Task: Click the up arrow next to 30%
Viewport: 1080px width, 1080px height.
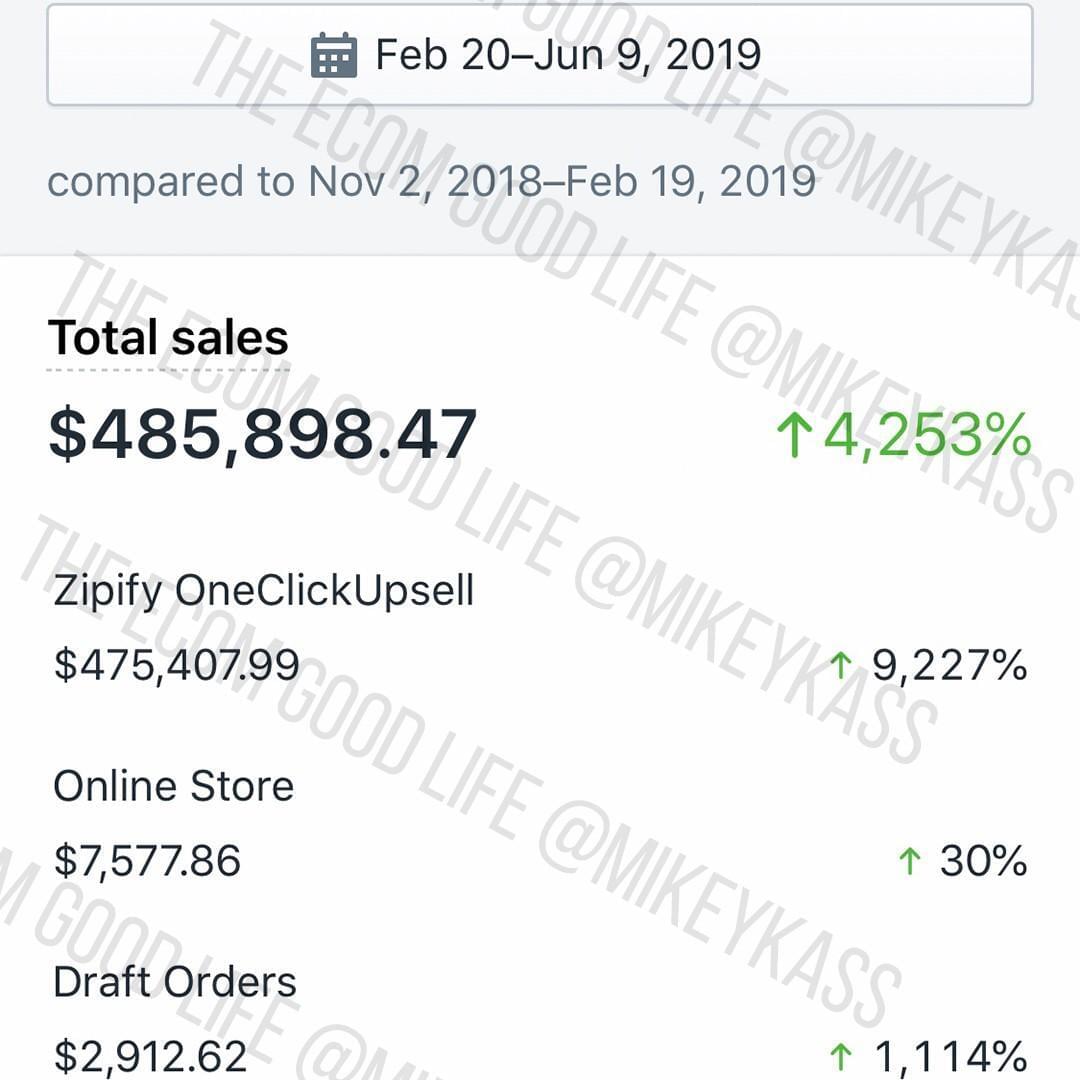Action: (909, 861)
